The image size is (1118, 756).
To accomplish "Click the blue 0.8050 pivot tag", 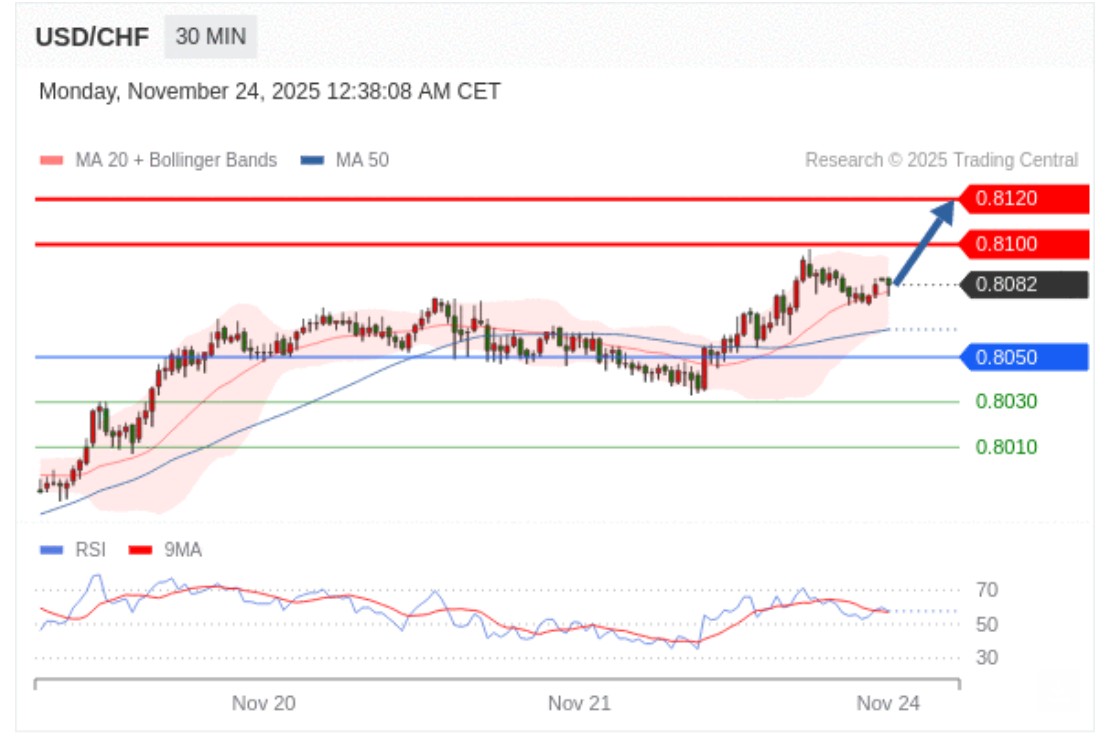I will point(1022,357).
